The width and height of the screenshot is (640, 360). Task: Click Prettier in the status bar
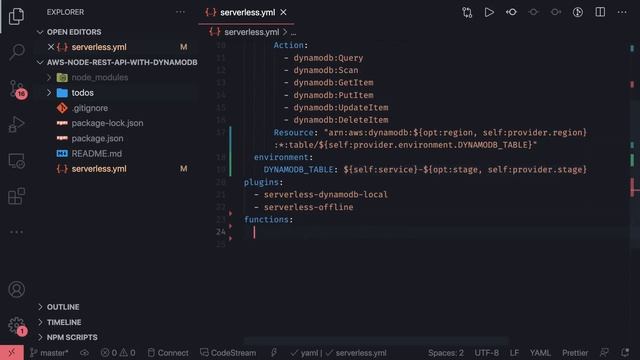pyautogui.click(x=575, y=353)
